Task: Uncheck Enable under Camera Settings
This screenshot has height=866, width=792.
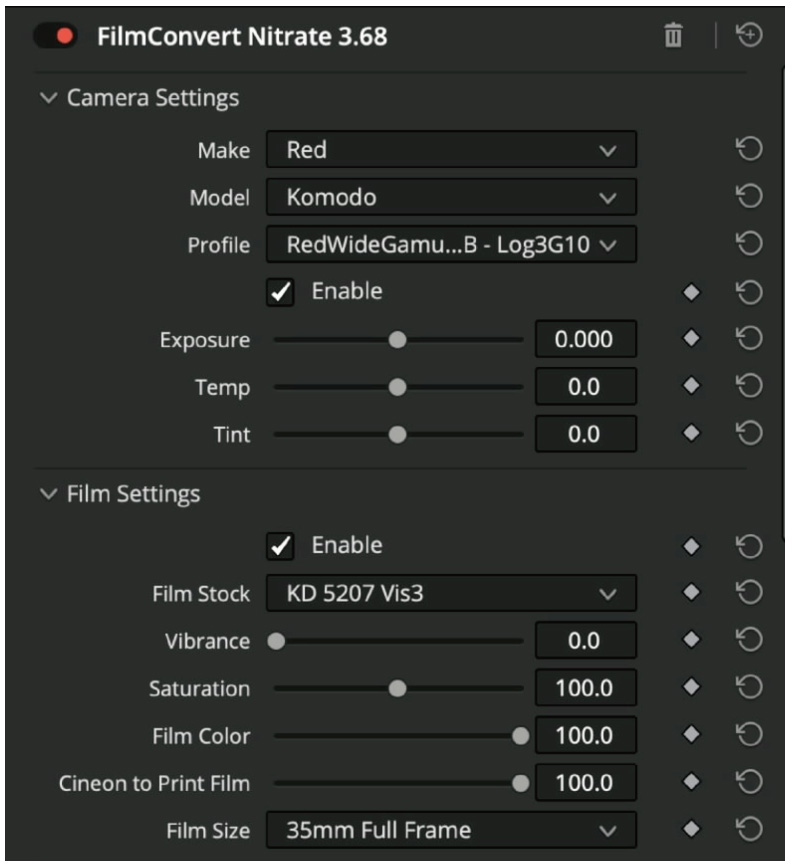Action: click(x=283, y=292)
